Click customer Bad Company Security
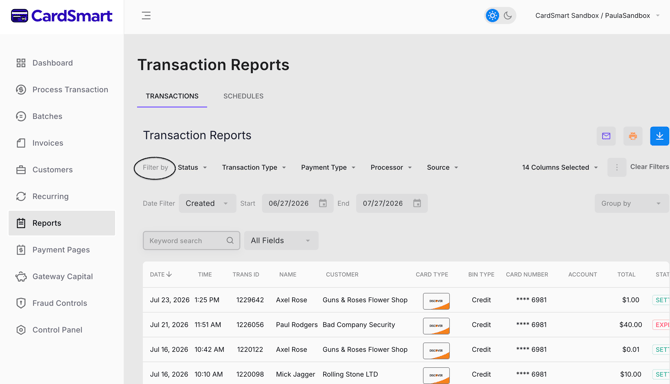This screenshot has width=670, height=384. [359, 325]
